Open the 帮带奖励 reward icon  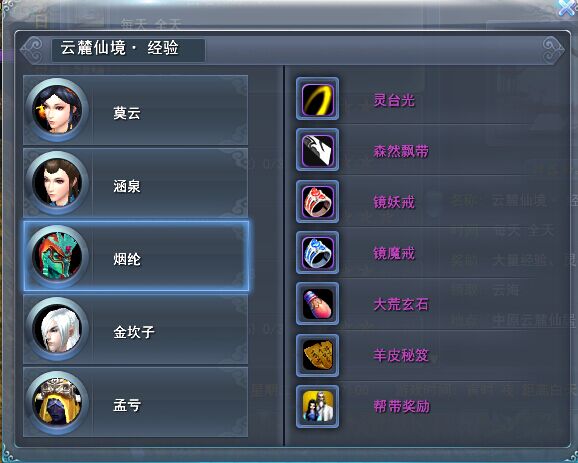317,407
